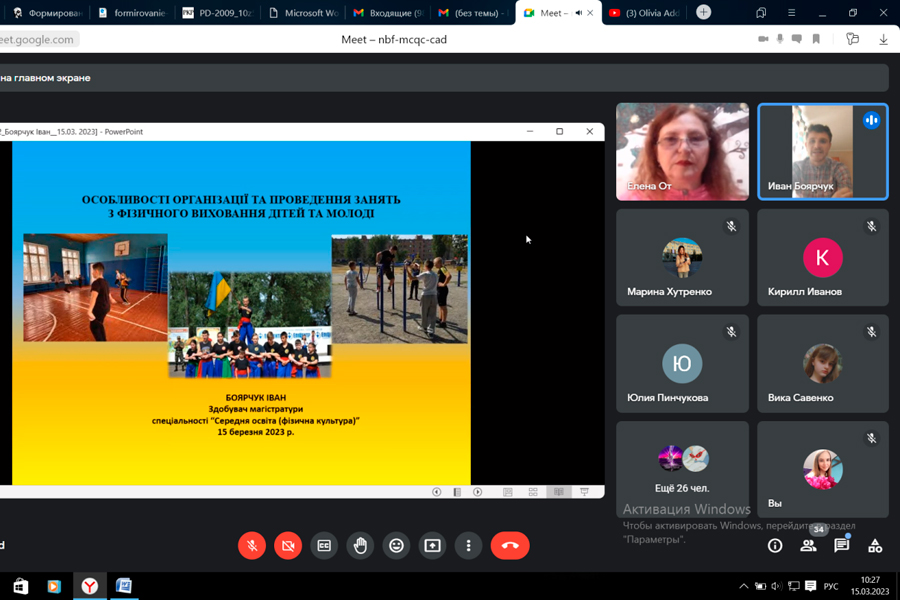900x600 pixels.
Task: Show hidden system tray icons chevron
Action: click(x=743, y=586)
